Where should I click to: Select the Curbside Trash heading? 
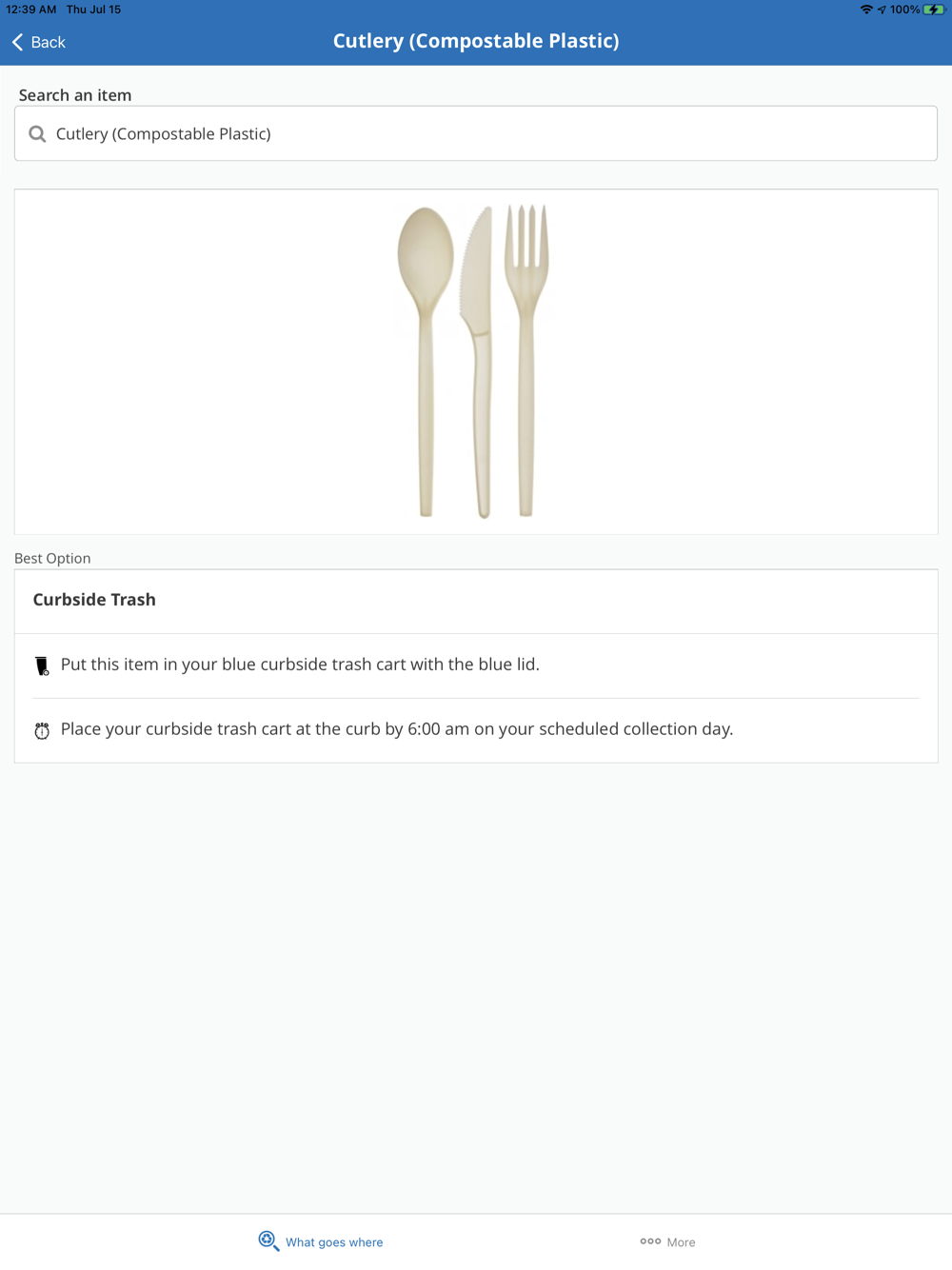(94, 600)
